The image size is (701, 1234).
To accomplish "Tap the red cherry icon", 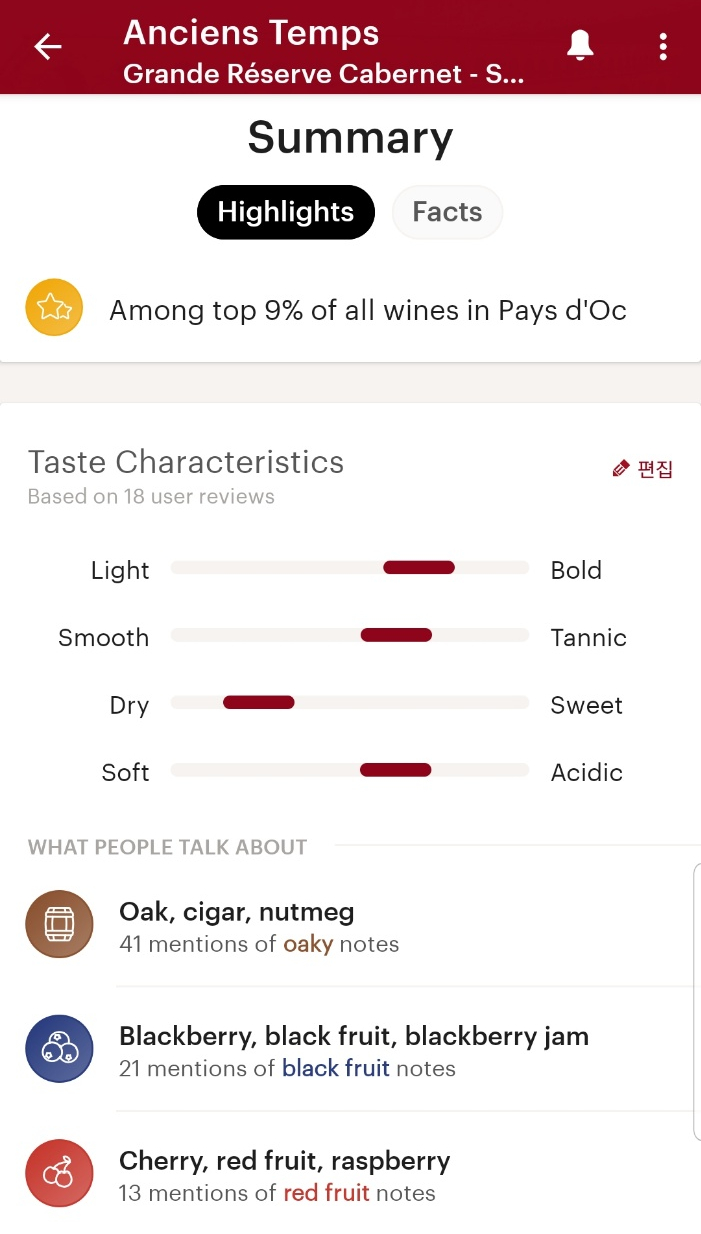I will point(59,1174).
